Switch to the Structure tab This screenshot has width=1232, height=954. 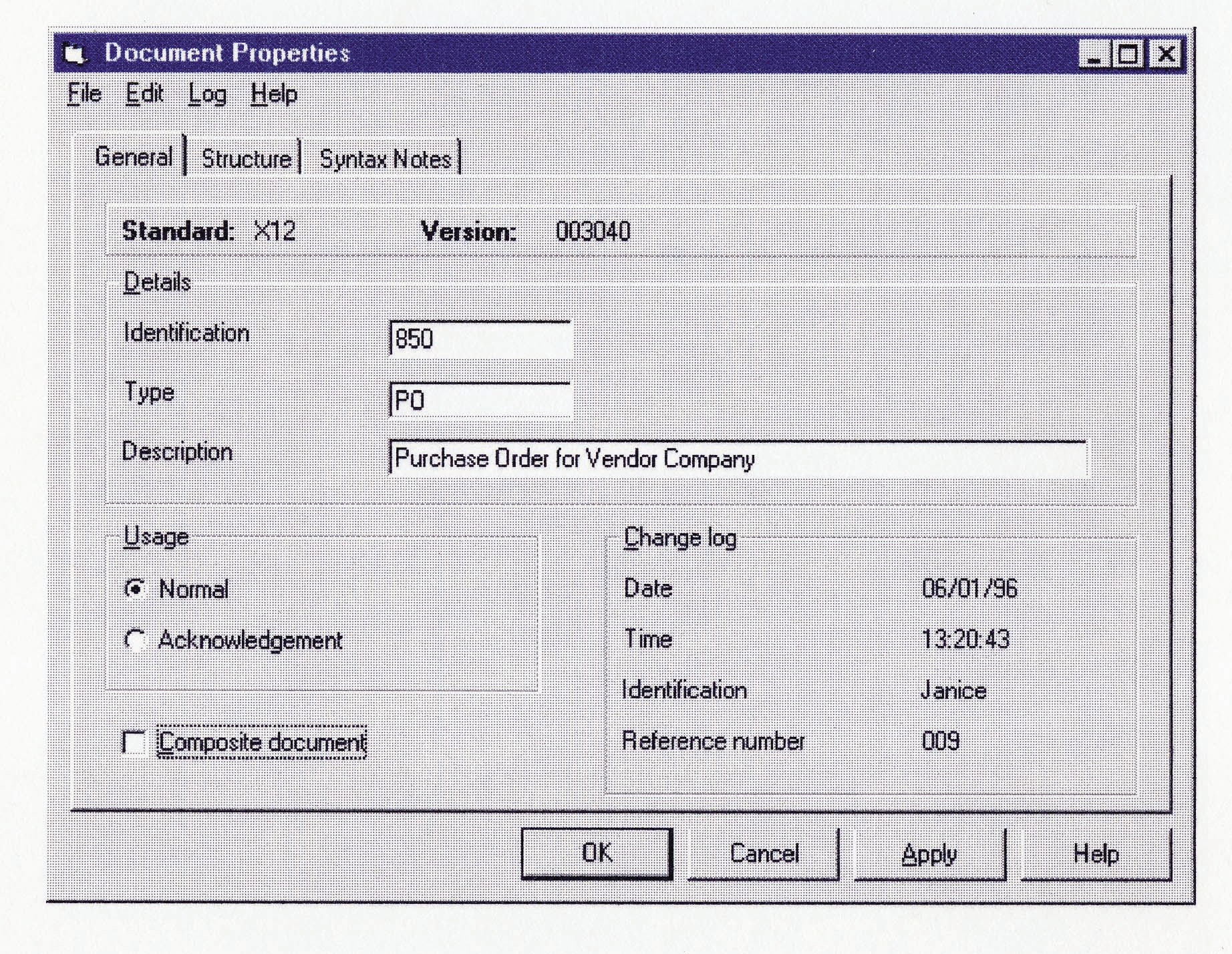pos(246,159)
